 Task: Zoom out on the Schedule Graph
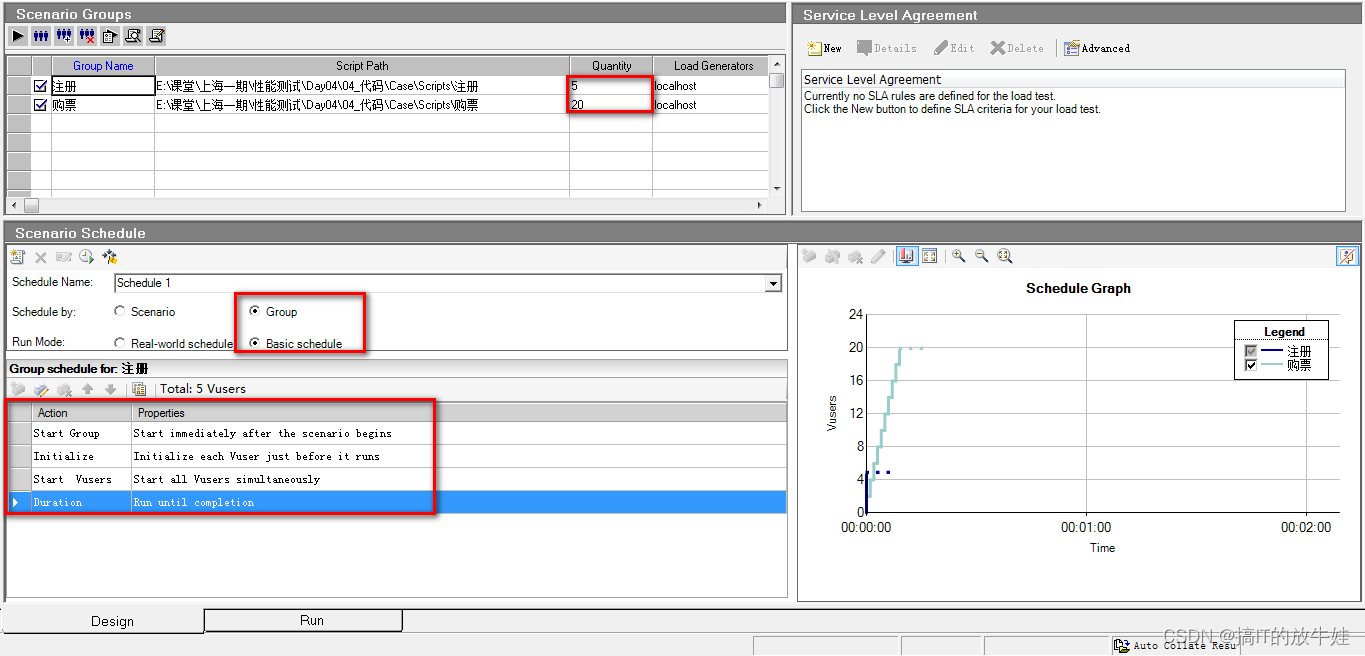click(x=981, y=256)
